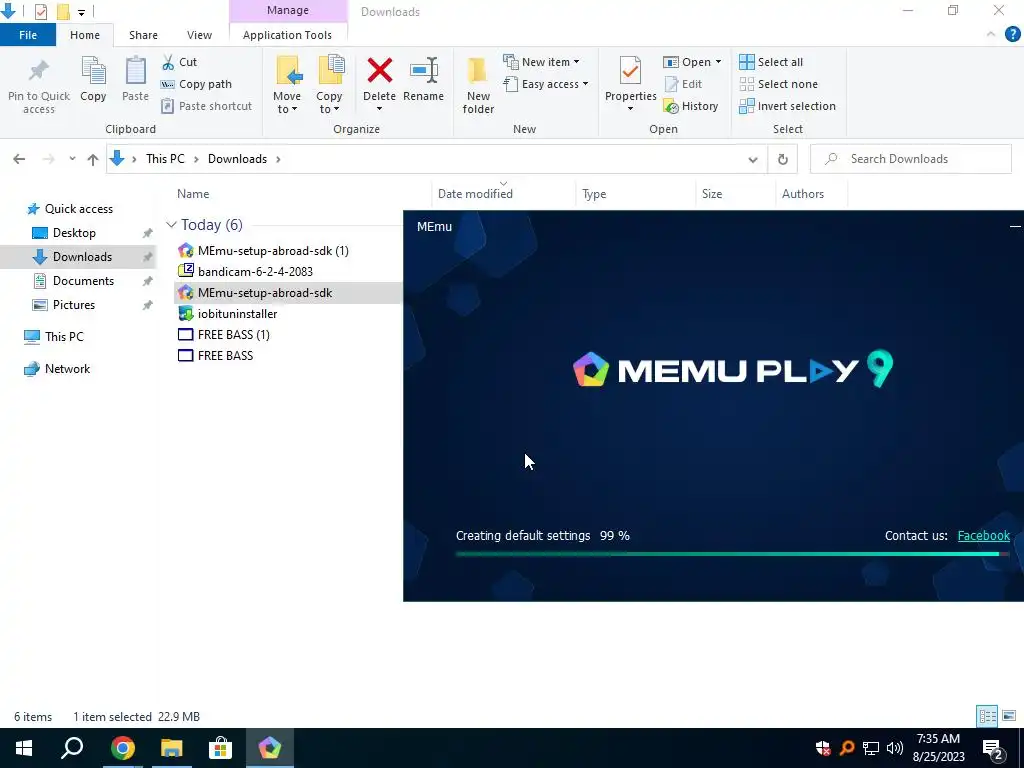This screenshot has height=768, width=1024.
Task: Sort by Name column header
Action: (x=193, y=194)
